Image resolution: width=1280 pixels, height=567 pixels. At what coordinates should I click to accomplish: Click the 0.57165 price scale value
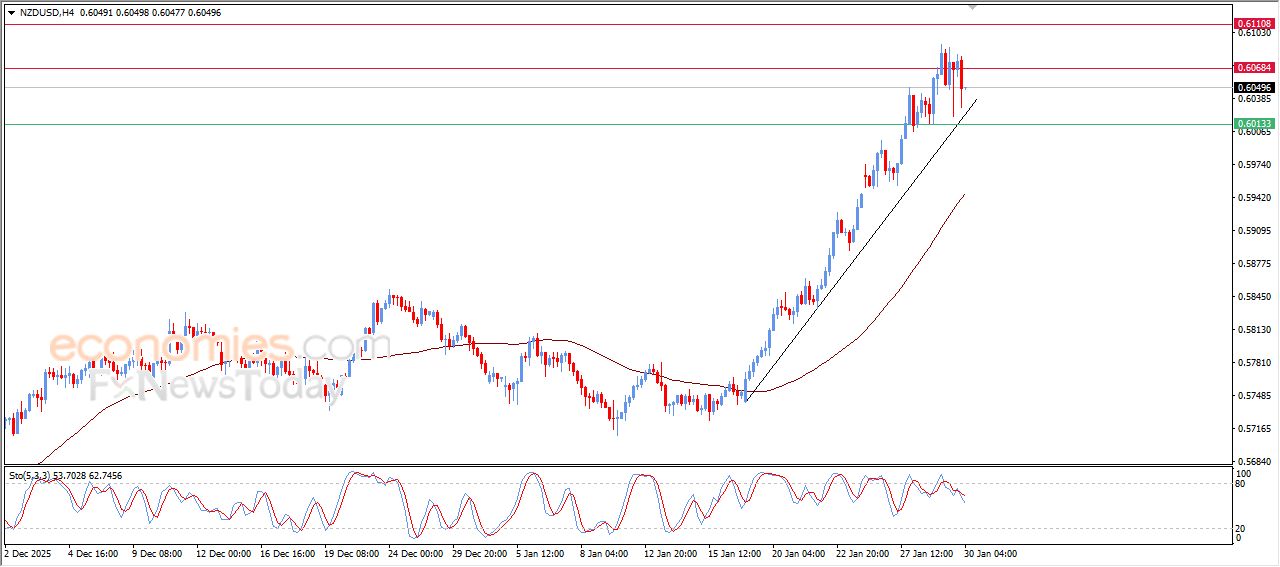(1252, 429)
